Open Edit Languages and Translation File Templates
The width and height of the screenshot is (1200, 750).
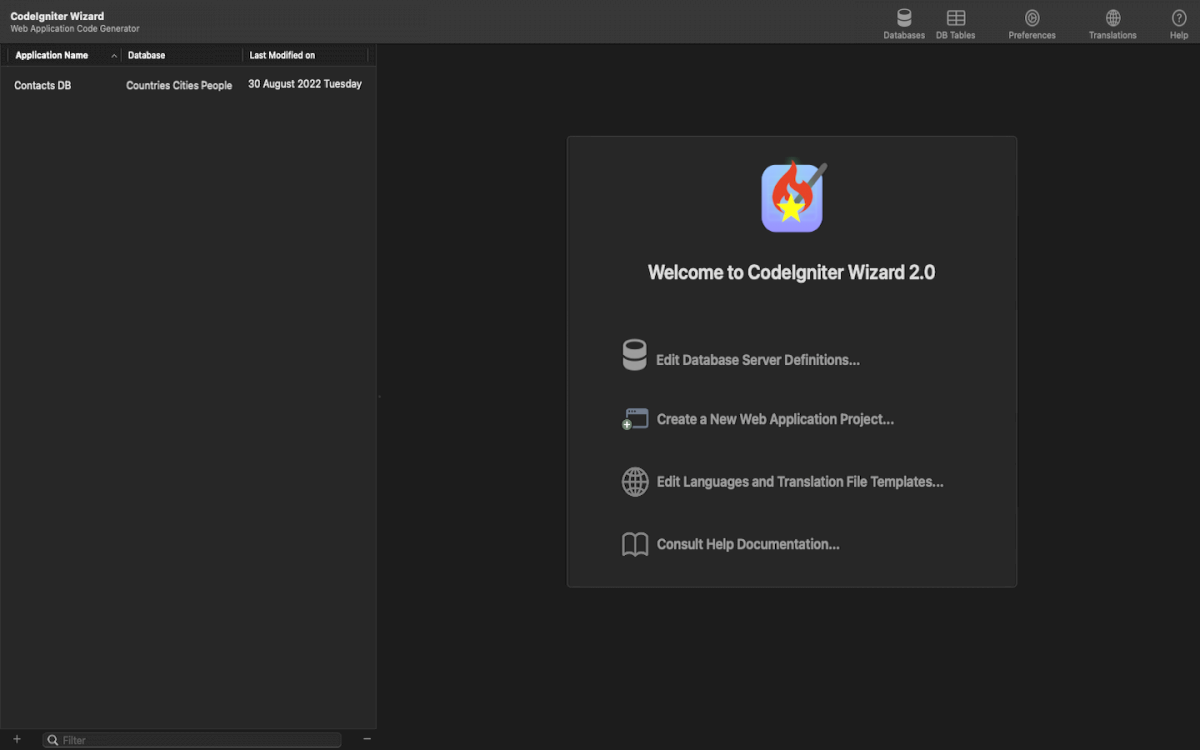click(799, 482)
